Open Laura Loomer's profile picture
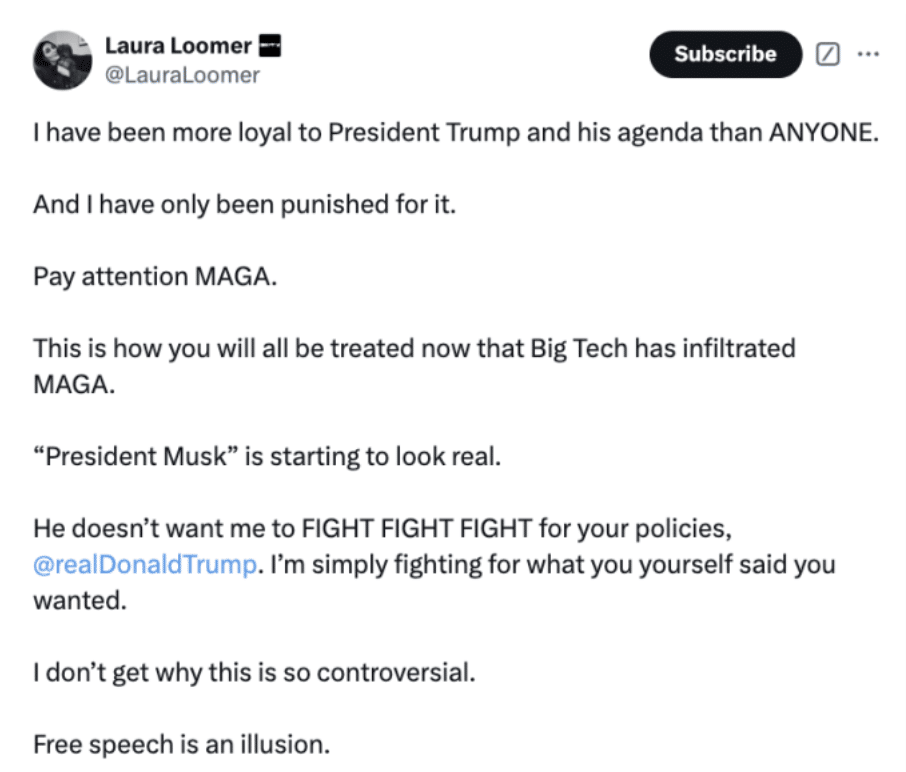Viewport: 906px width, 772px height. coord(62,60)
